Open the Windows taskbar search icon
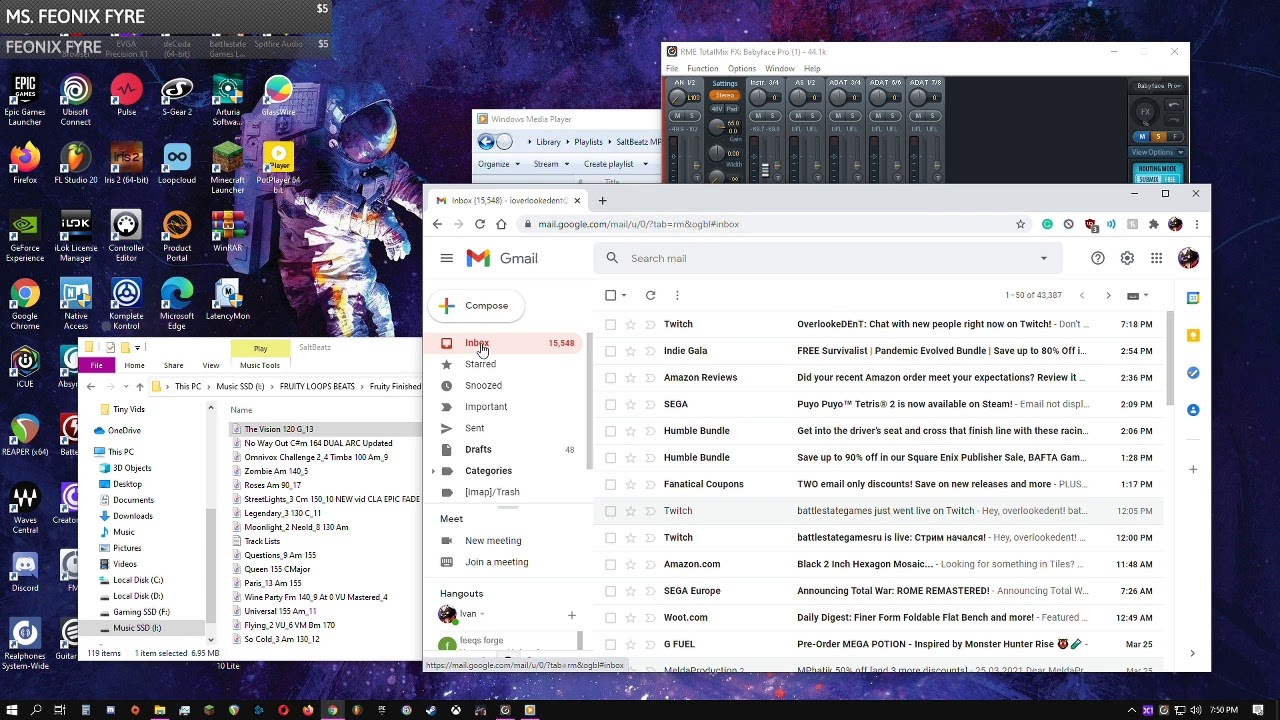The height and width of the screenshot is (720, 1280). tap(36, 710)
